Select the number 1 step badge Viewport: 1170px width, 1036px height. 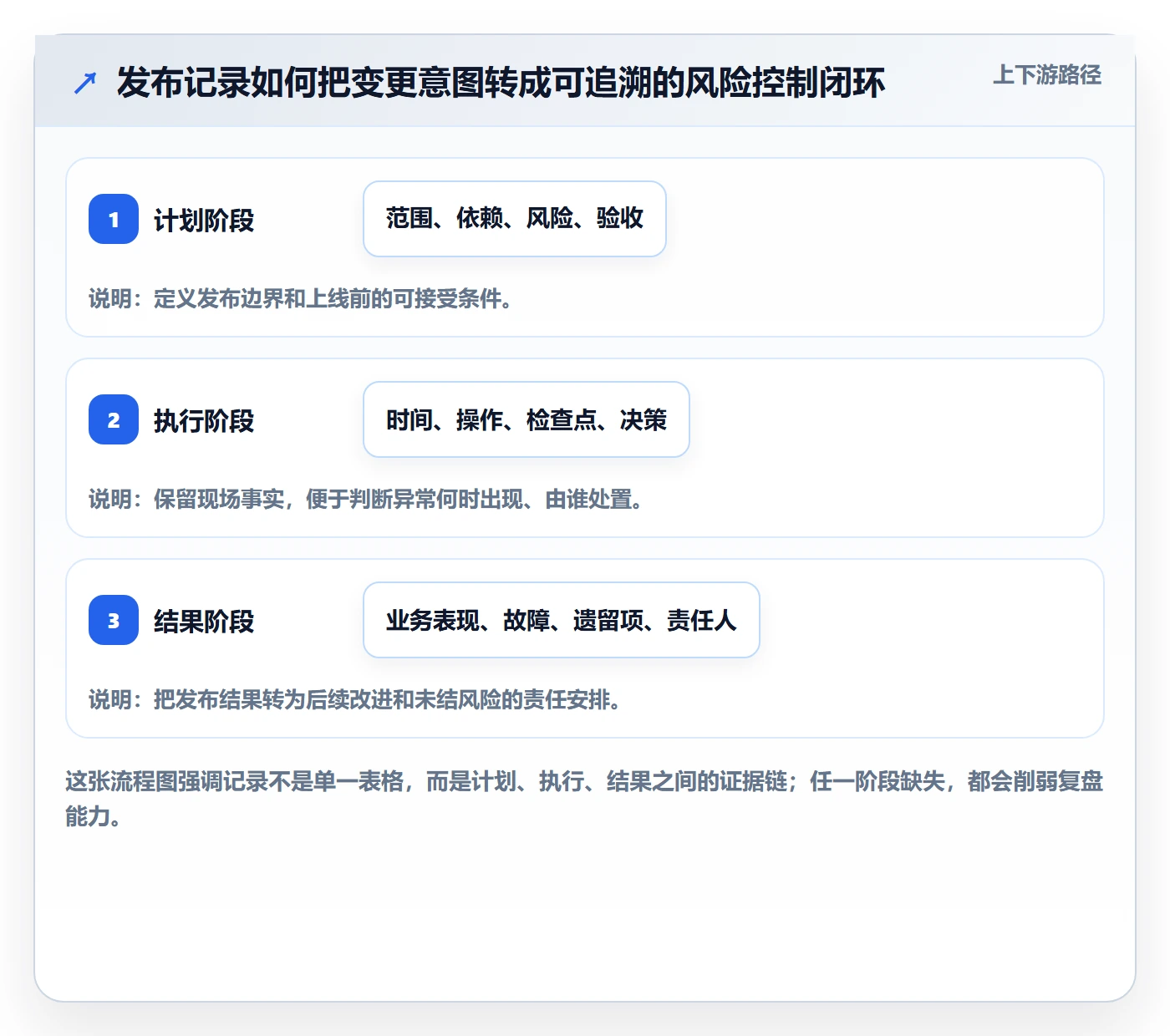coord(114,219)
